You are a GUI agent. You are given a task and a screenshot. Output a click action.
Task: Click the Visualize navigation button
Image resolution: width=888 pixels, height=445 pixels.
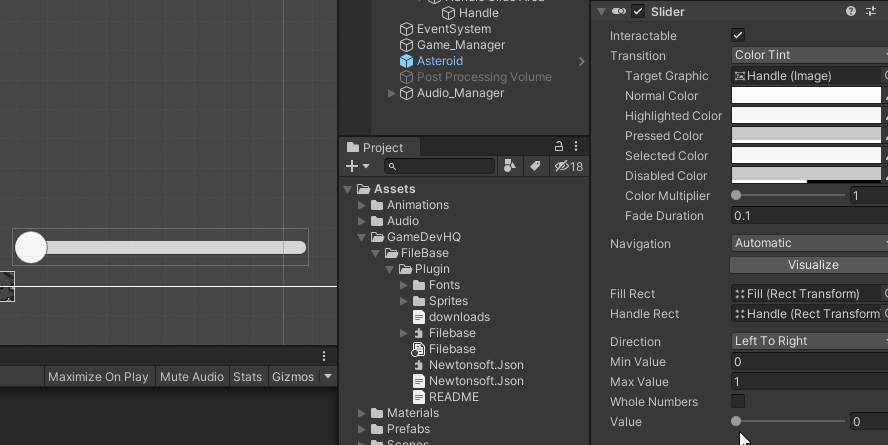pos(810,265)
